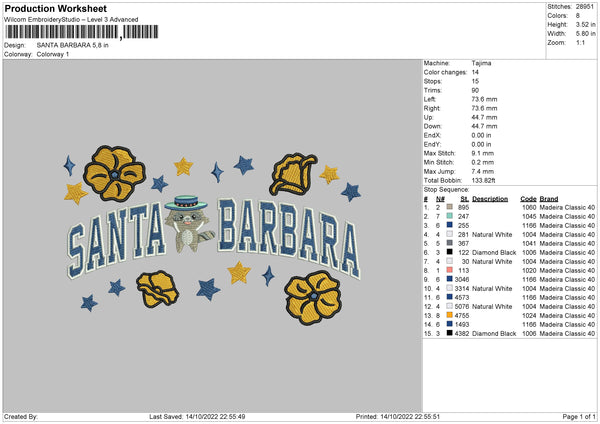
Task: Click 'Madeira Classic 40' in stop 5
Action: [x=567, y=243]
